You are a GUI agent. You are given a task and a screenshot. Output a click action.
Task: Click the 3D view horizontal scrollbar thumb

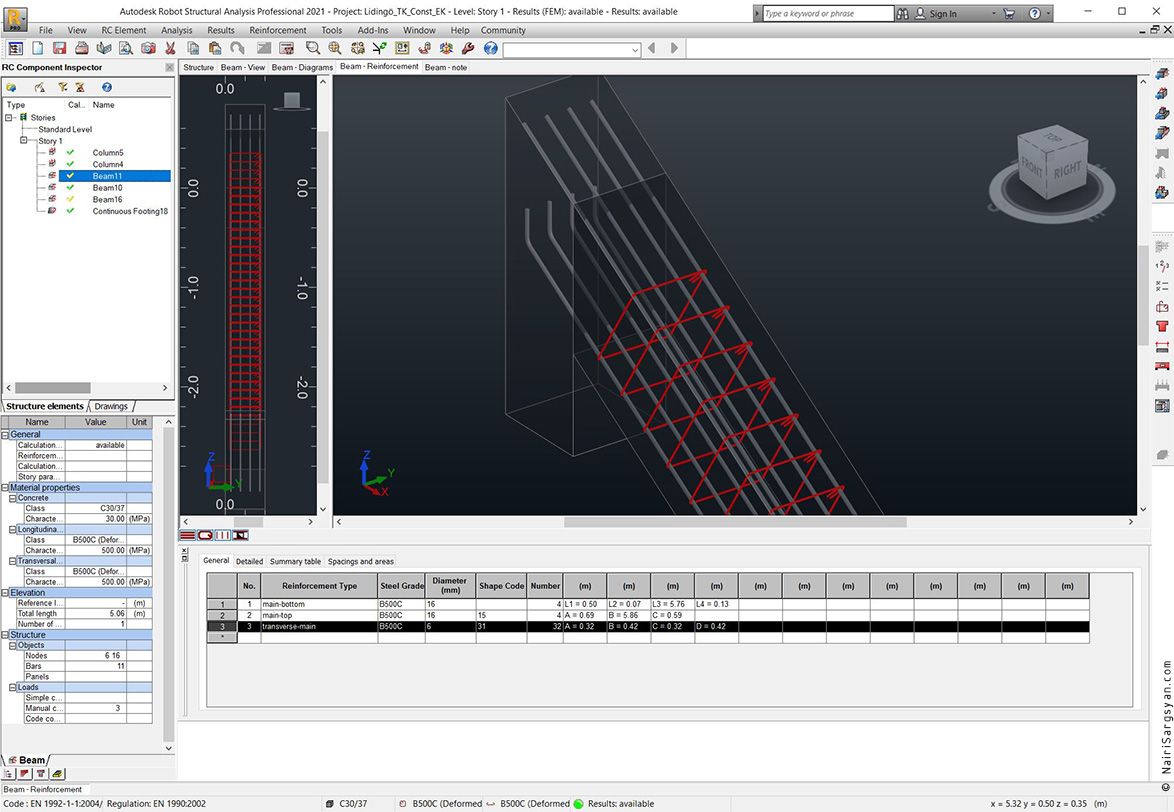[x=735, y=522]
